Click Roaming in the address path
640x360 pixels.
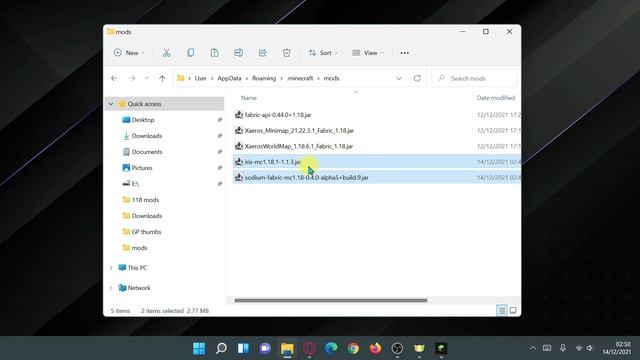[264, 78]
